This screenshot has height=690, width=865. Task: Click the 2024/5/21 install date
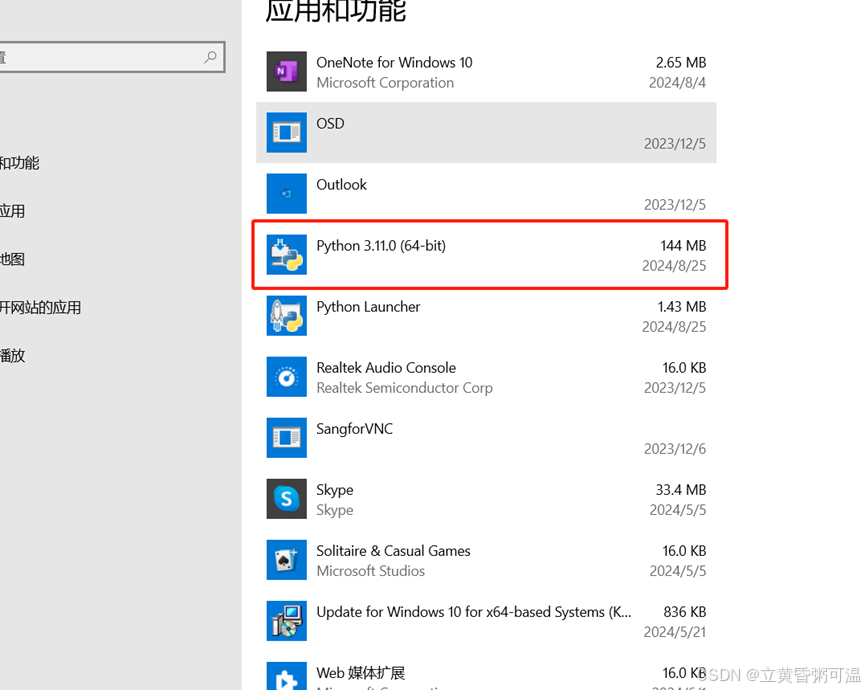click(675, 633)
